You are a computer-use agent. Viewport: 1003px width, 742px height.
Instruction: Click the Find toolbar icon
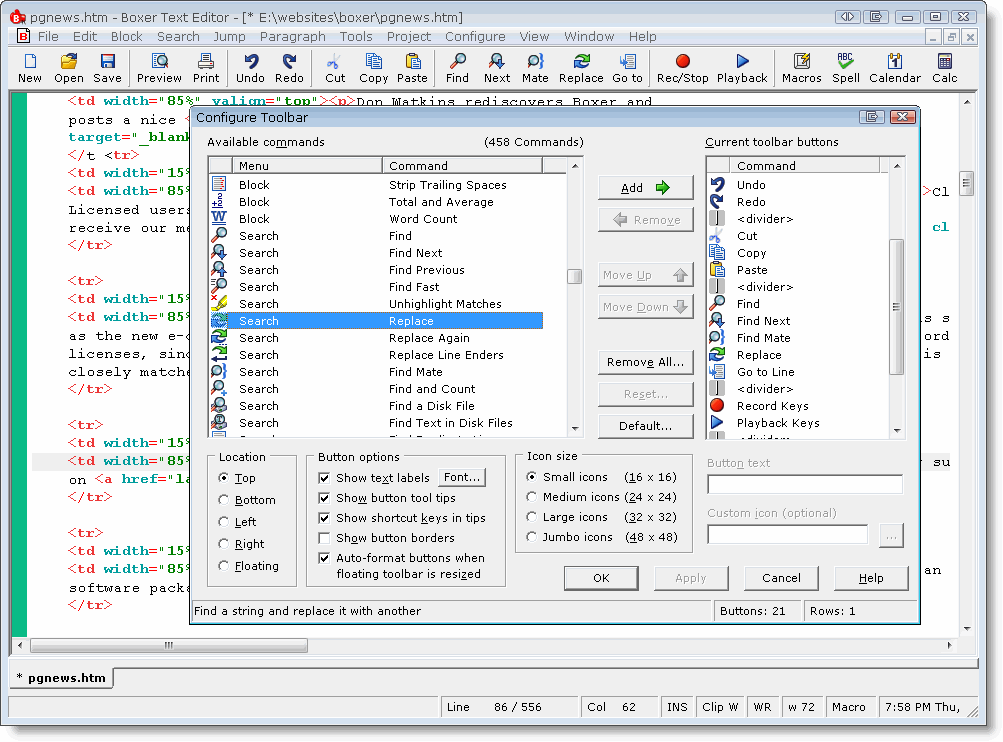click(455, 68)
